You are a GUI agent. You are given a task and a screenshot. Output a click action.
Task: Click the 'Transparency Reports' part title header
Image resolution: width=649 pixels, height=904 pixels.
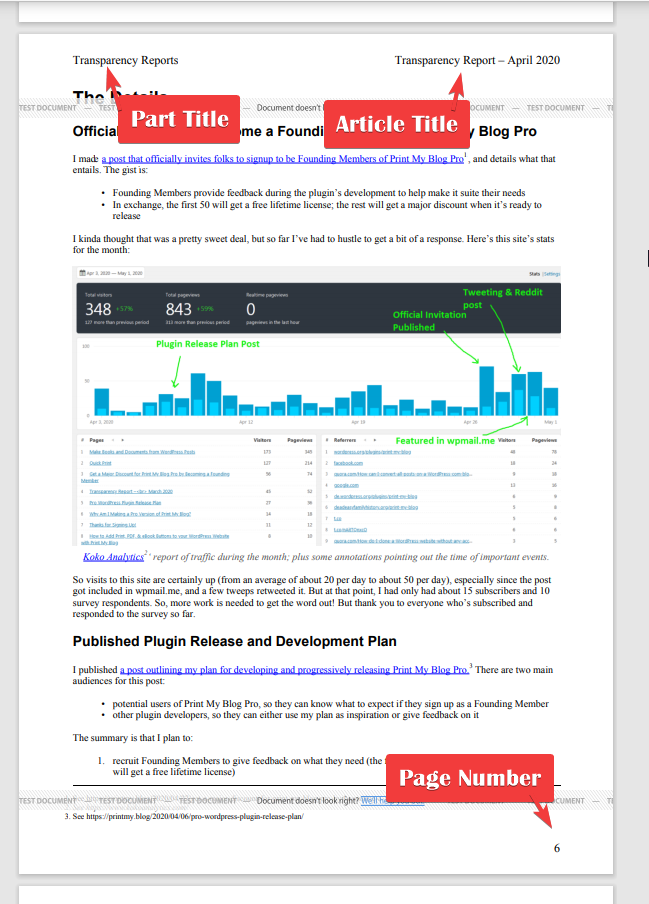tap(126, 61)
